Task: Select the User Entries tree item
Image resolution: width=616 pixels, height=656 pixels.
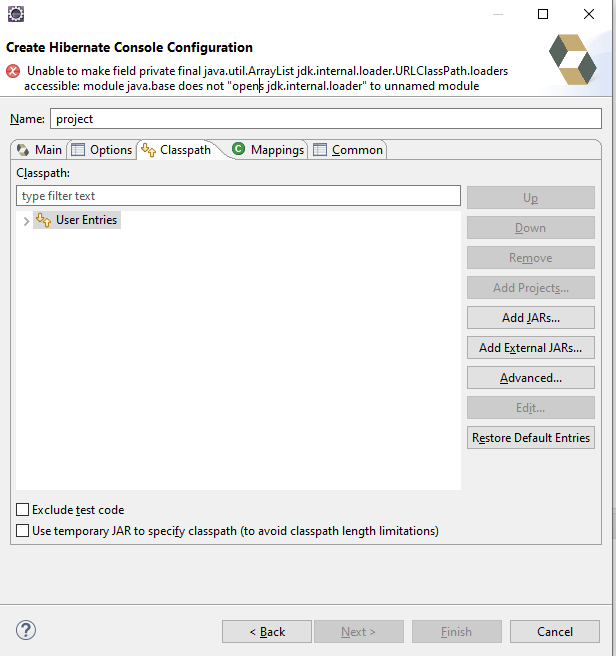Action: (86, 220)
